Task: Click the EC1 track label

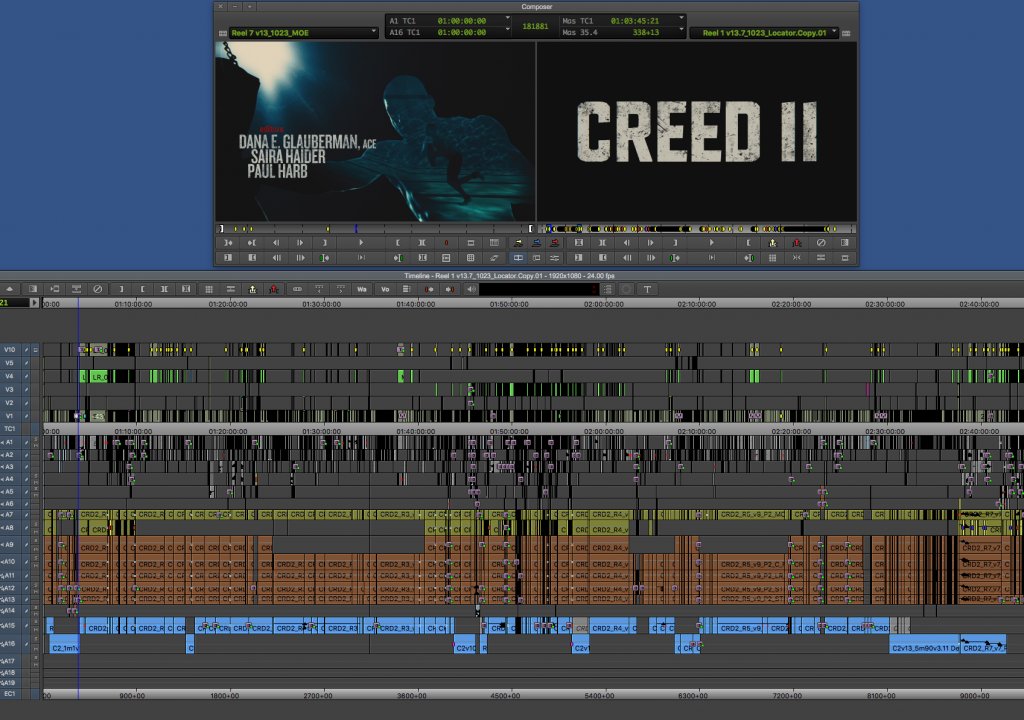Action: pyautogui.click(x=10, y=694)
